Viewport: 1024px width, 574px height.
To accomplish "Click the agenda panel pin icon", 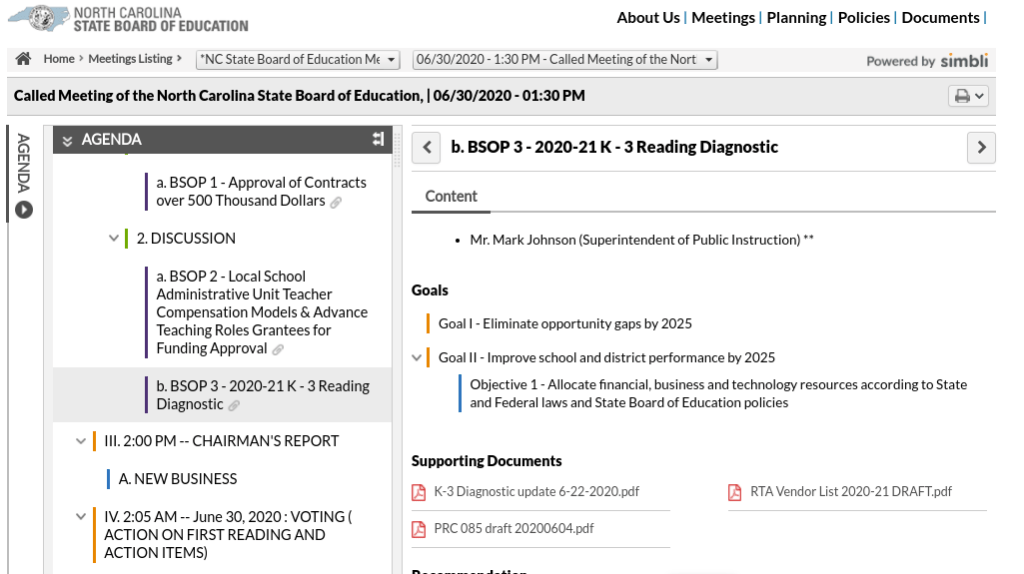I will click(377, 139).
